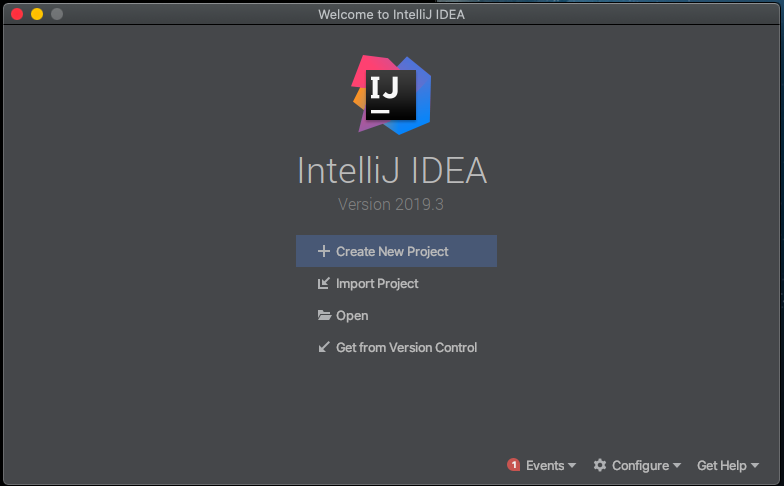Image resolution: width=784 pixels, height=486 pixels.
Task: Minimize the window with the yellow button
Action: [37, 14]
